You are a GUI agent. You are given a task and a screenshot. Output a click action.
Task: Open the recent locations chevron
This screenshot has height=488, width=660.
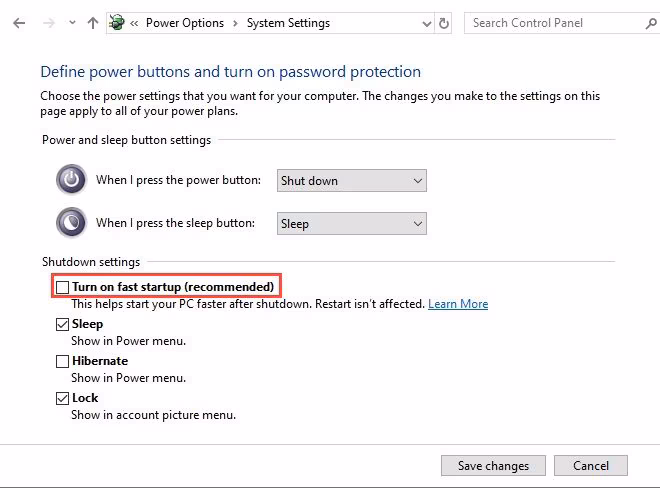point(71,23)
